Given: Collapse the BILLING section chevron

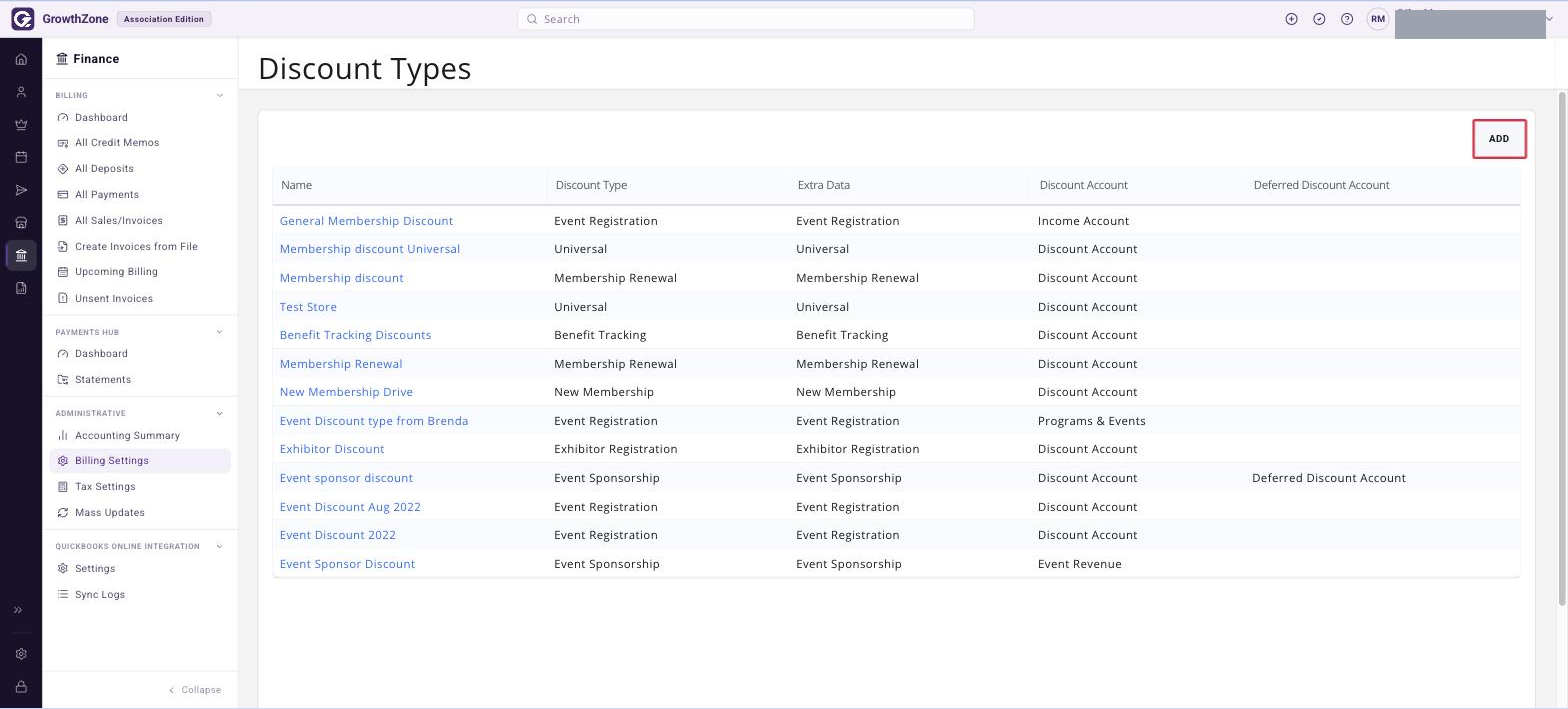Looking at the screenshot, I should 220,96.
